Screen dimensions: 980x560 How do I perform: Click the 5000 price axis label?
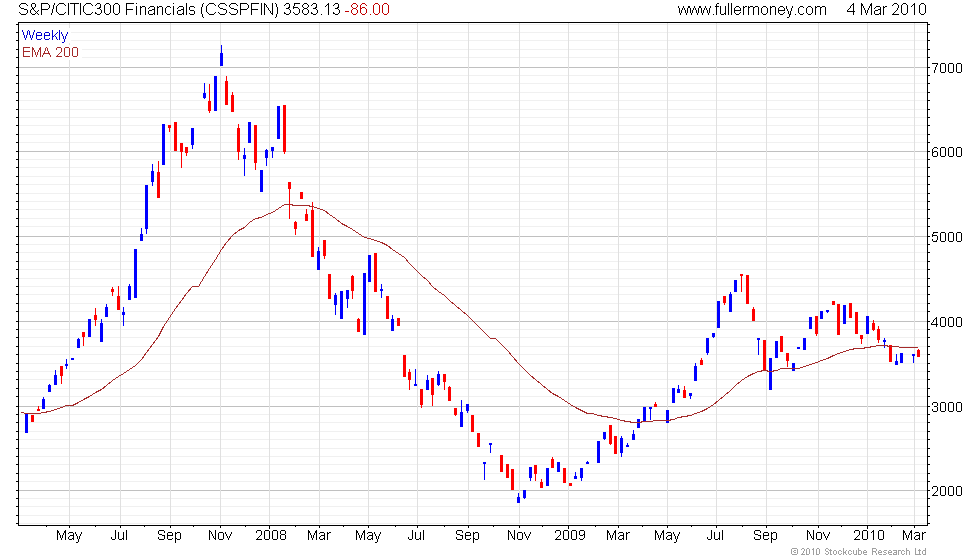point(948,238)
